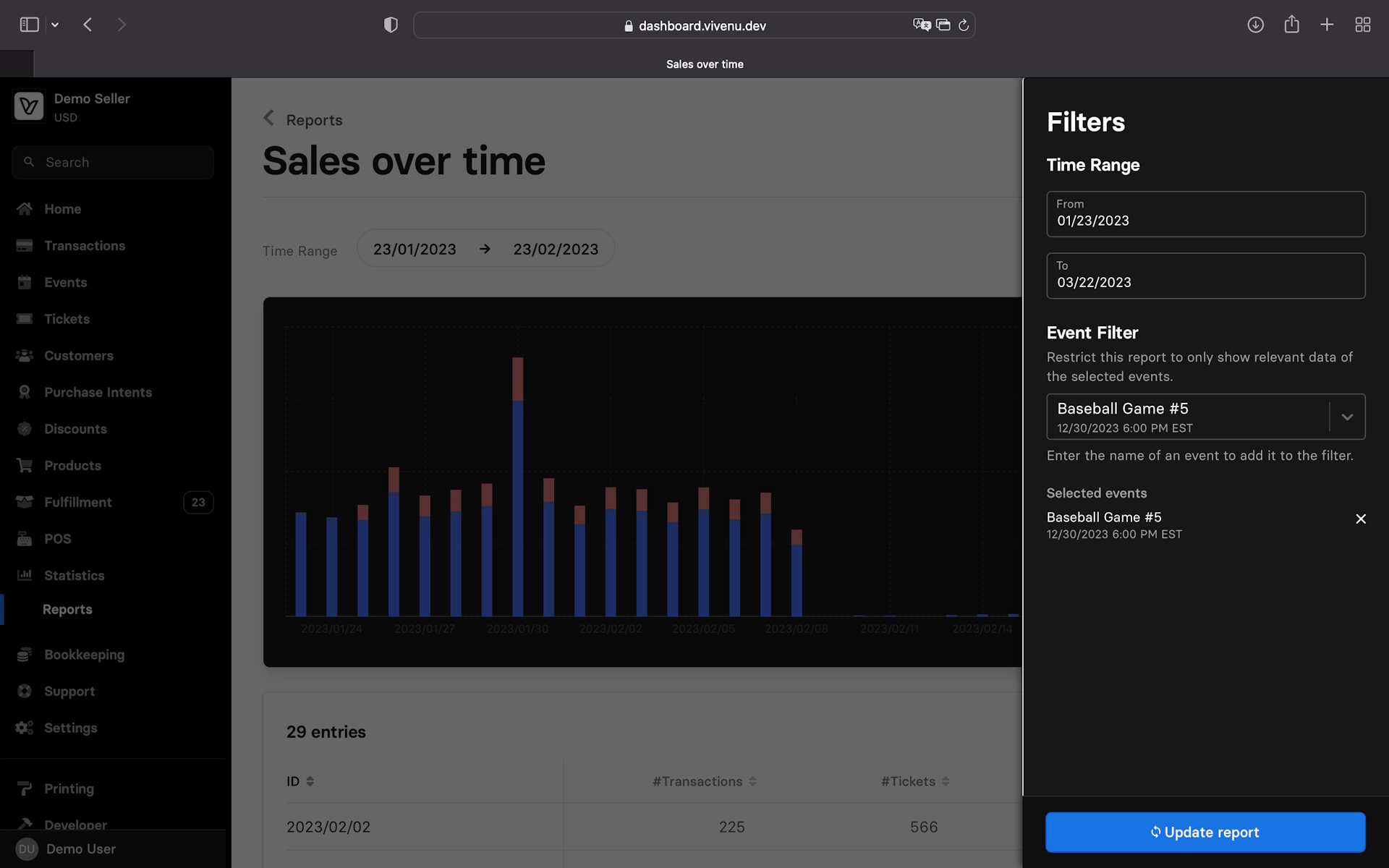Remove Baseball Game #5 from selected events
The image size is (1389, 868).
coord(1360,519)
